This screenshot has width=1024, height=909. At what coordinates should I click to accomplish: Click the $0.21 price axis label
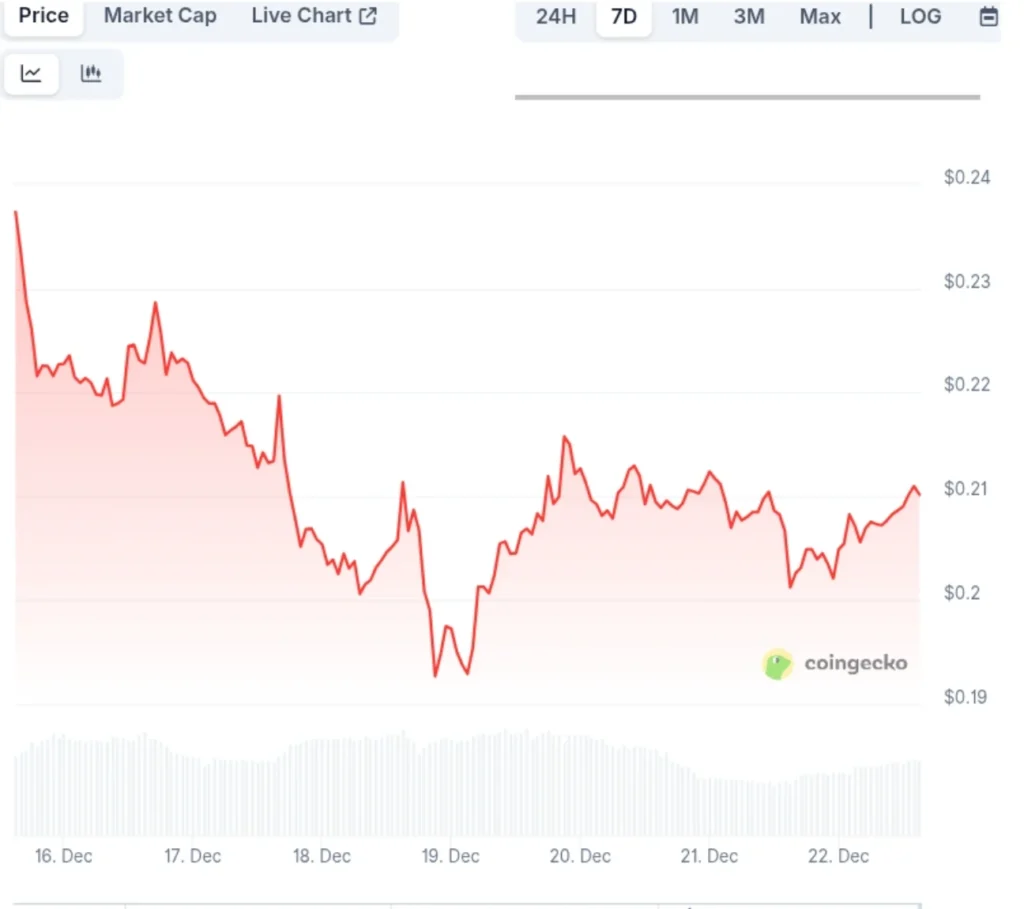coord(966,489)
